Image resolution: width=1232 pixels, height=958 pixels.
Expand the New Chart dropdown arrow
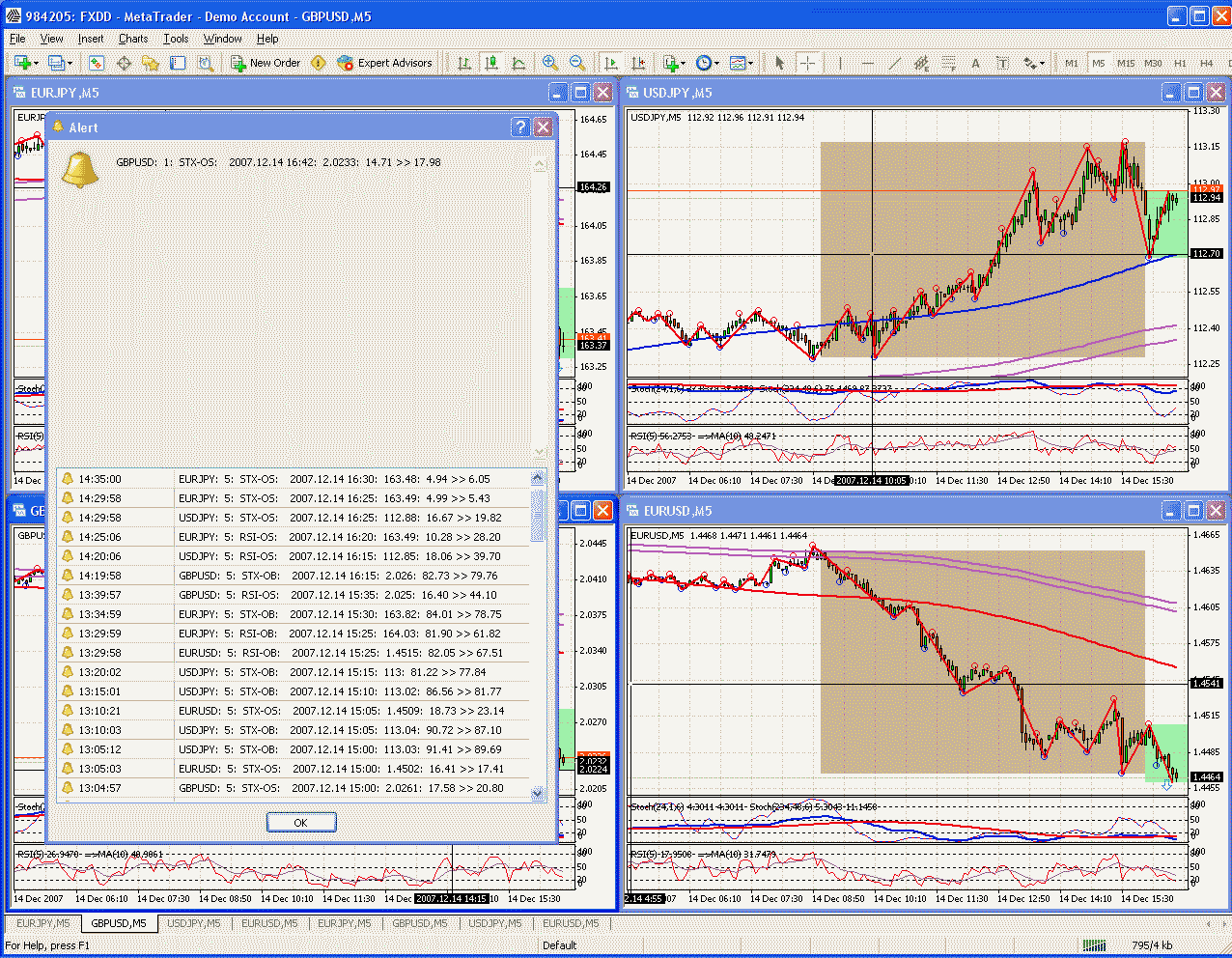pyautogui.click(x=36, y=63)
